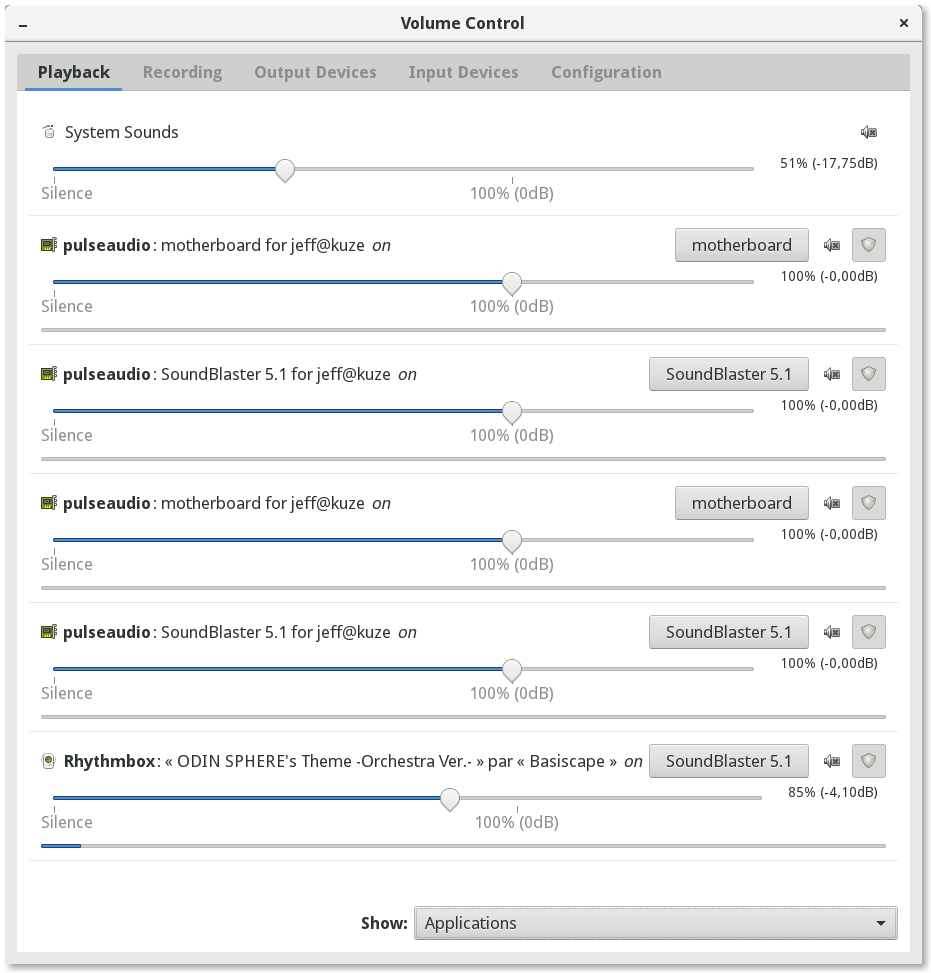Click lock icon on second motherboard stream

coord(868,503)
